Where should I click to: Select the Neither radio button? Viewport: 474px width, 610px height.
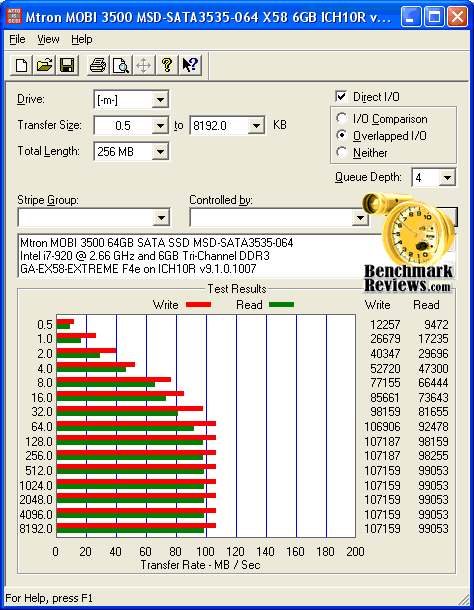point(342,152)
